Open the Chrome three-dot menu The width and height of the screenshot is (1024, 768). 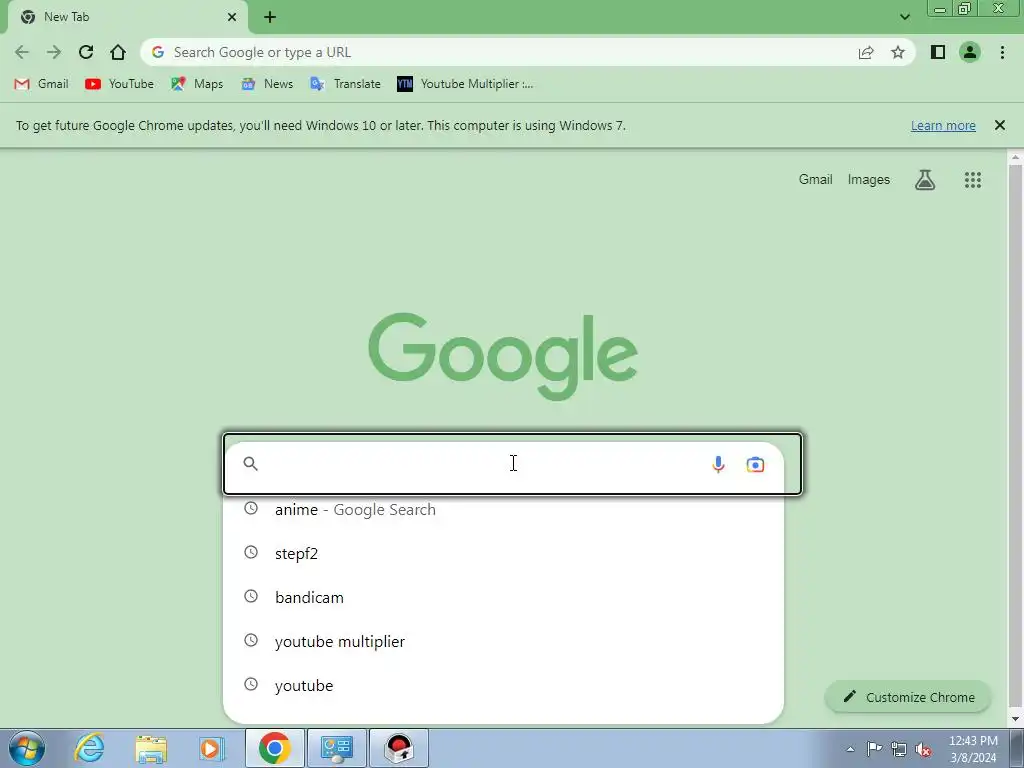[x=1002, y=52]
